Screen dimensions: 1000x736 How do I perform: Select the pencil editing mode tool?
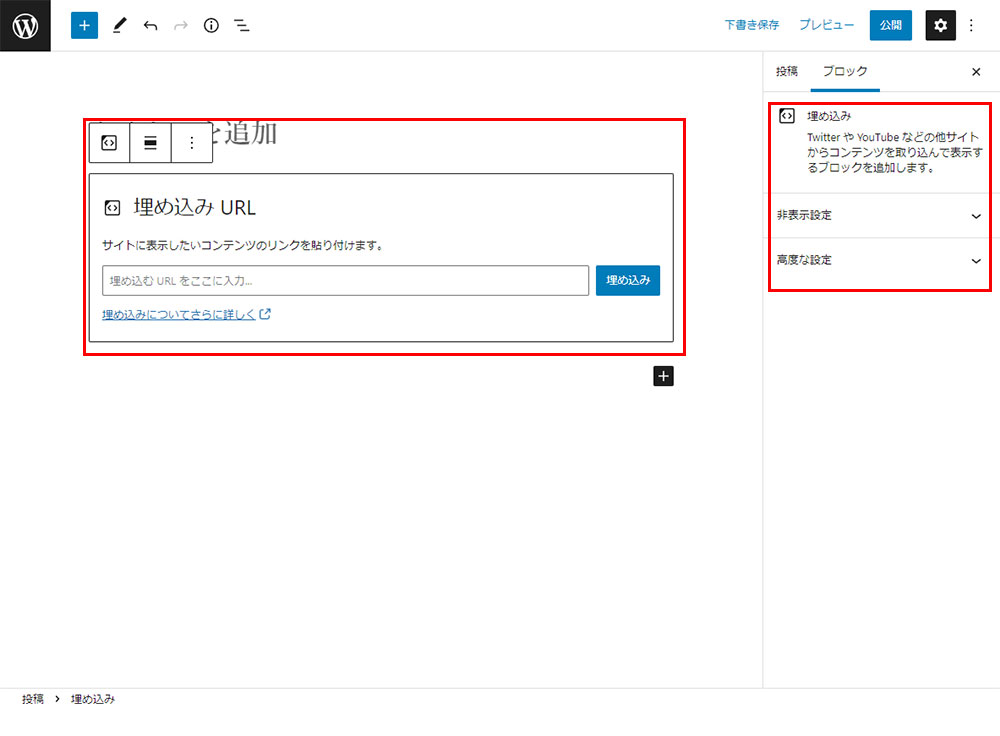120,25
